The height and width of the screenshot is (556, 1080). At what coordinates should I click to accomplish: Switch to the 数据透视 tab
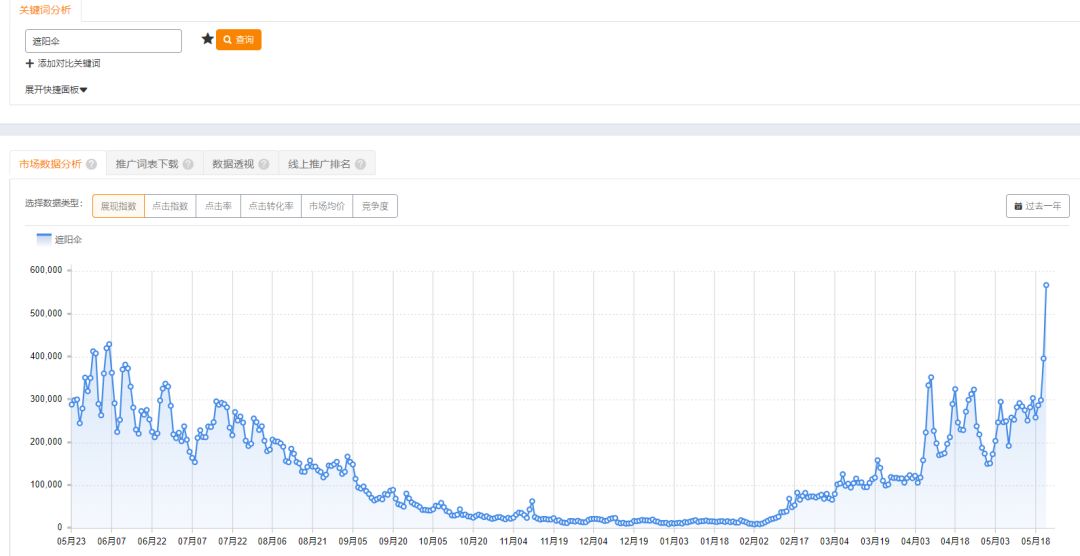(231, 164)
